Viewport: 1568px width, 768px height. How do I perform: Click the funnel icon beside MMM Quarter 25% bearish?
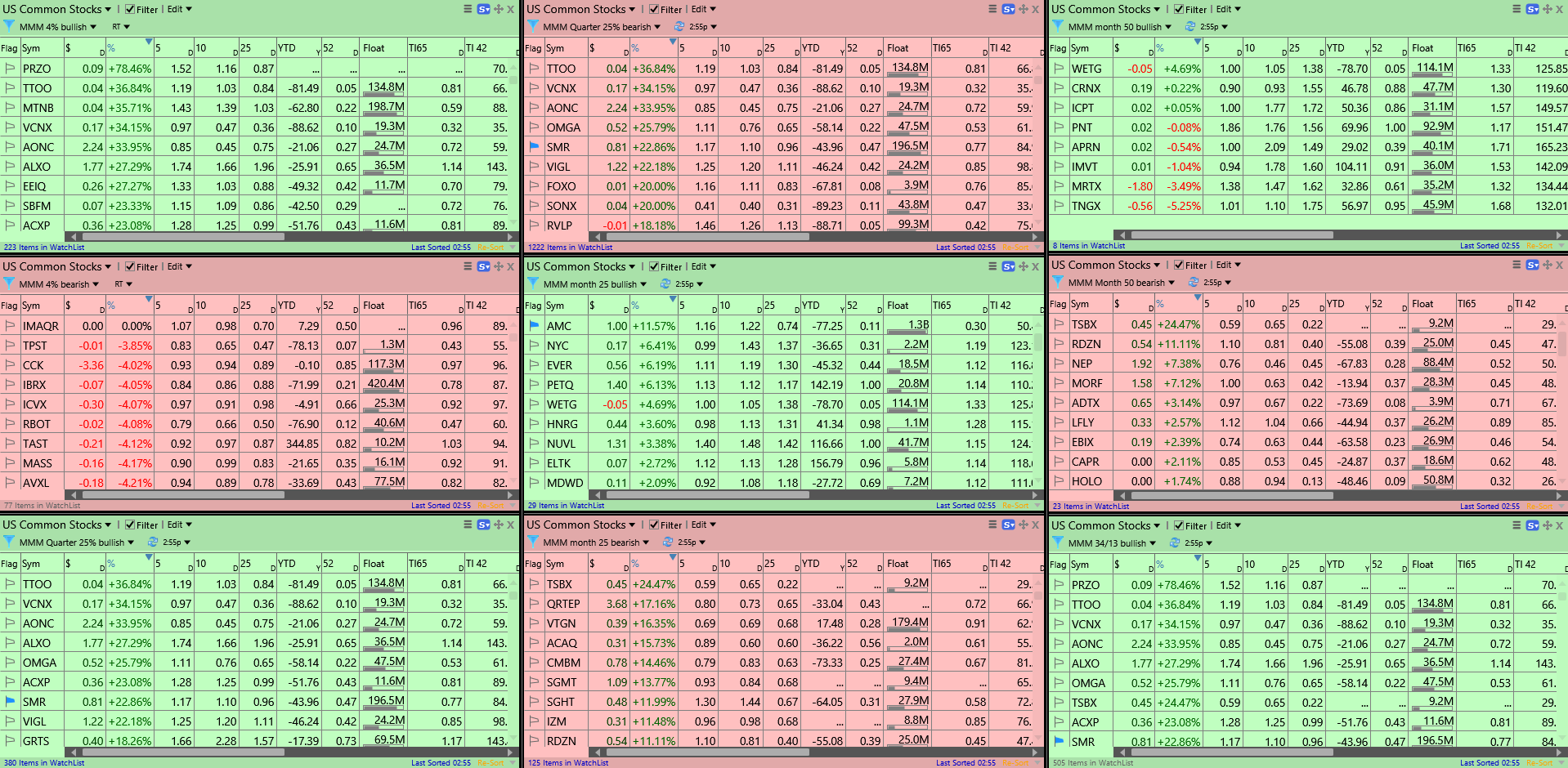tap(533, 26)
